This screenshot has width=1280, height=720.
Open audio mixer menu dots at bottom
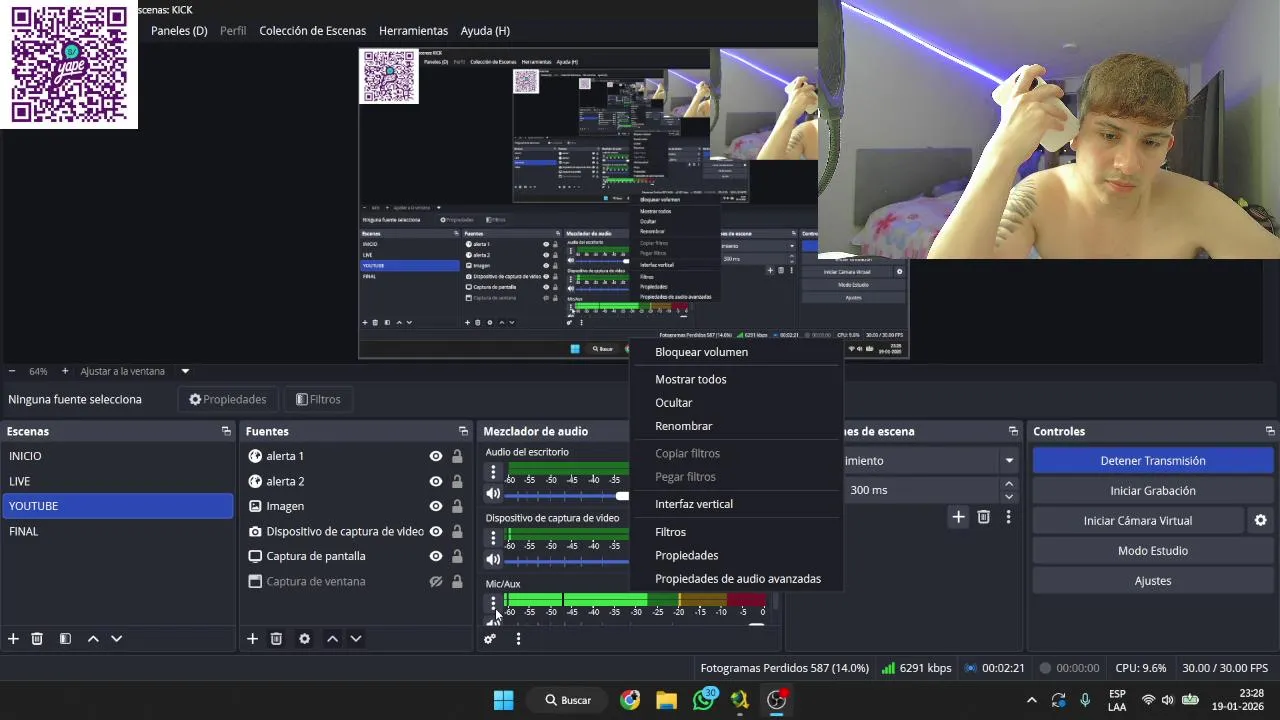pyautogui.click(x=518, y=639)
